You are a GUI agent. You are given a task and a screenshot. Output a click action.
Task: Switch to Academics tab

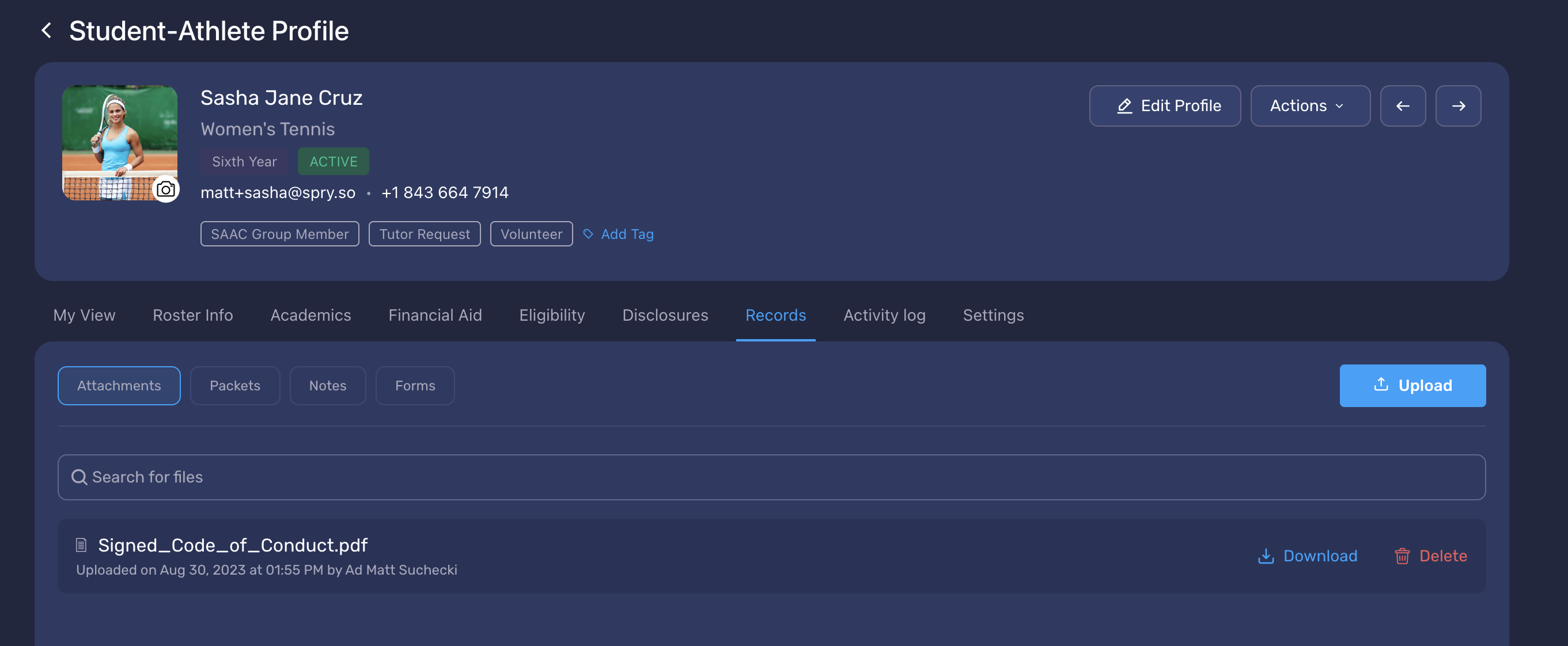point(310,315)
